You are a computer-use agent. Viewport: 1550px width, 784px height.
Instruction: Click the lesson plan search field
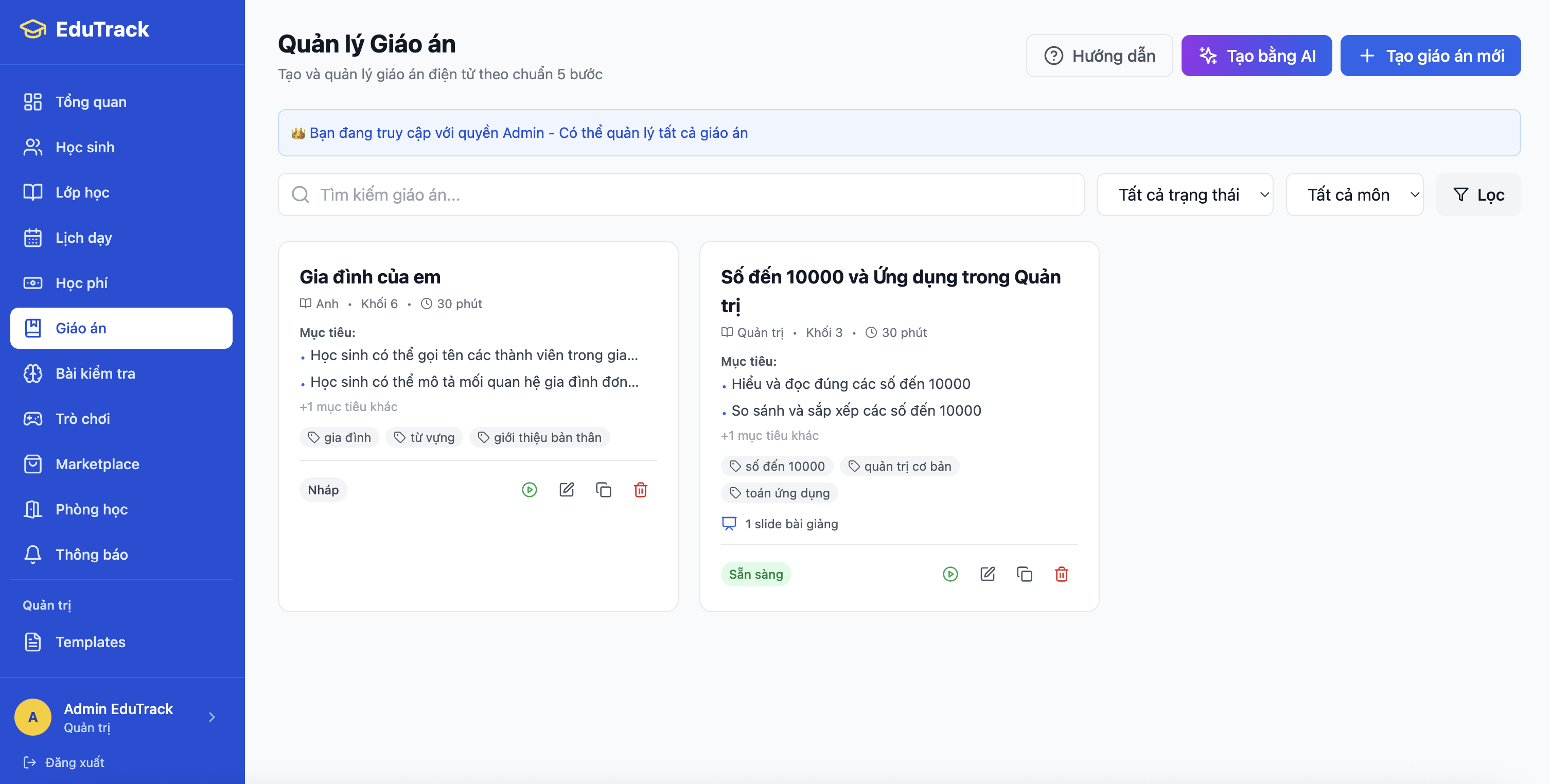[x=680, y=194]
